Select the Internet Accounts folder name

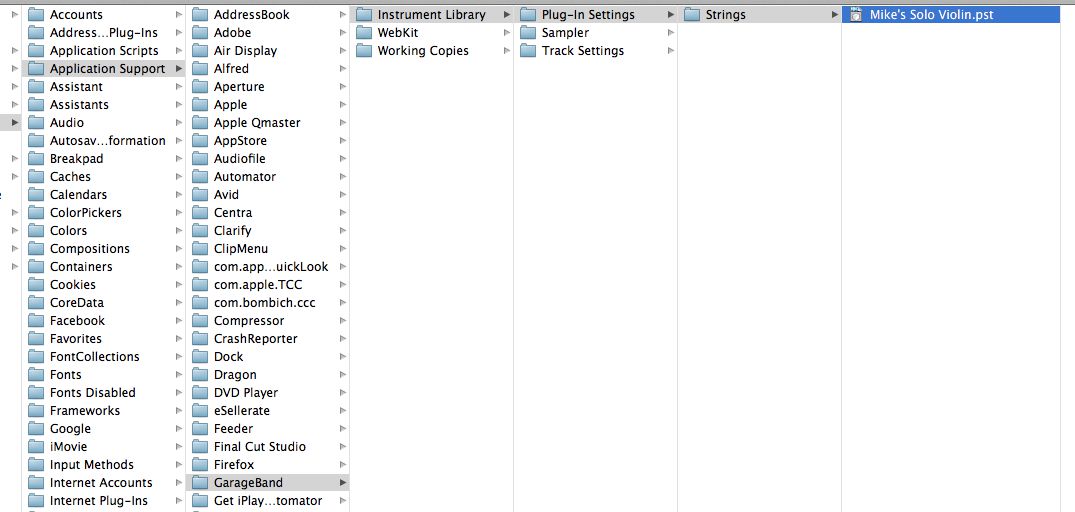(101, 483)
